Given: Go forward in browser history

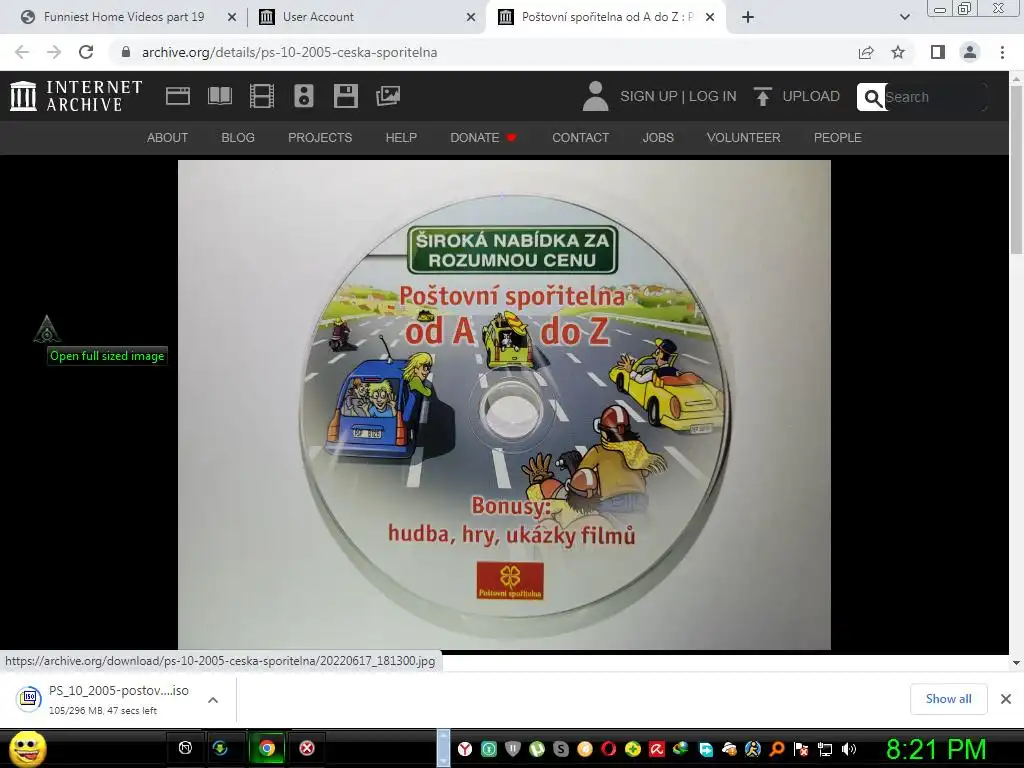Looking at the screenshot, I should 54,52.
